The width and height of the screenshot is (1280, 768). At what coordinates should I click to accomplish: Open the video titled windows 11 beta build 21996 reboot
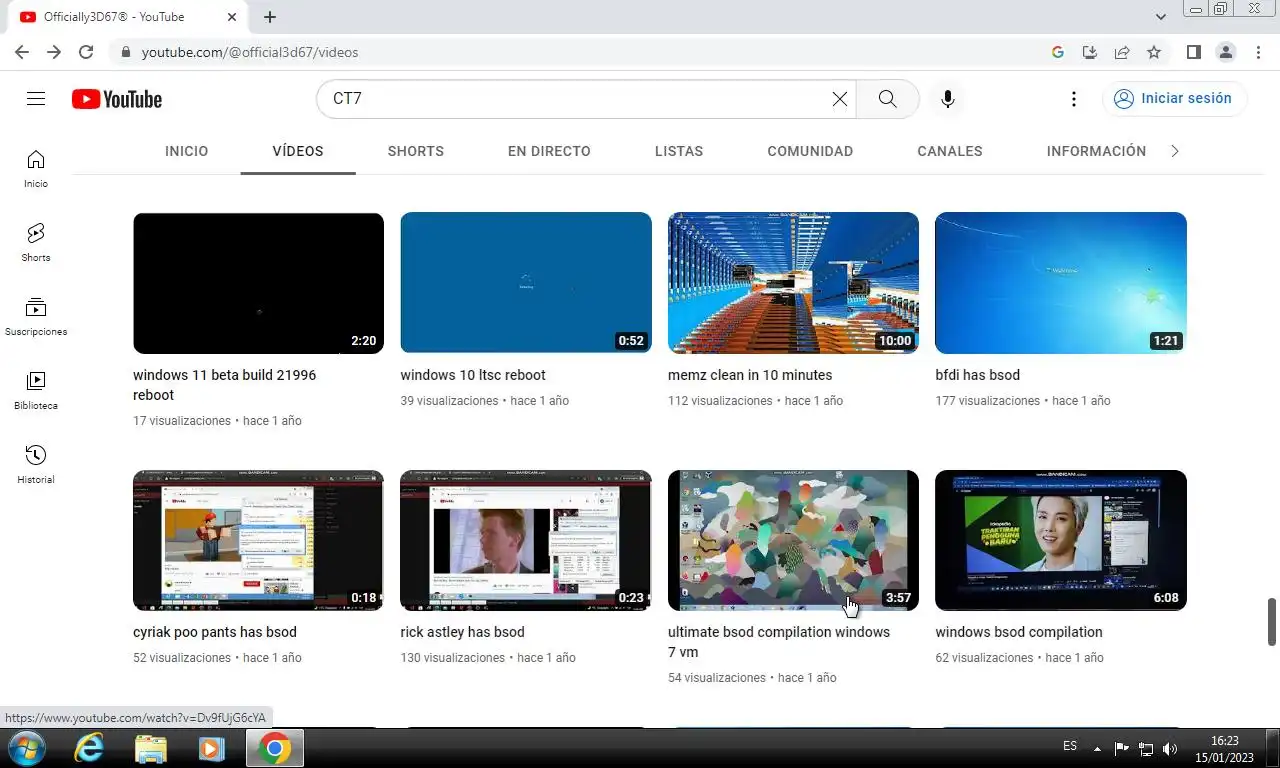224,385
